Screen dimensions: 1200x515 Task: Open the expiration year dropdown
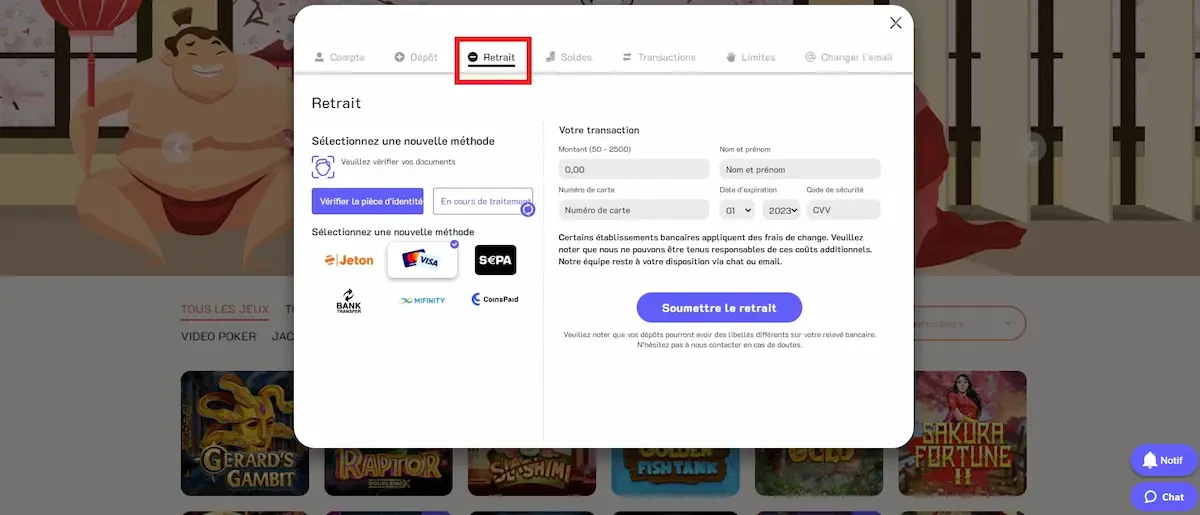coord(781,210)
